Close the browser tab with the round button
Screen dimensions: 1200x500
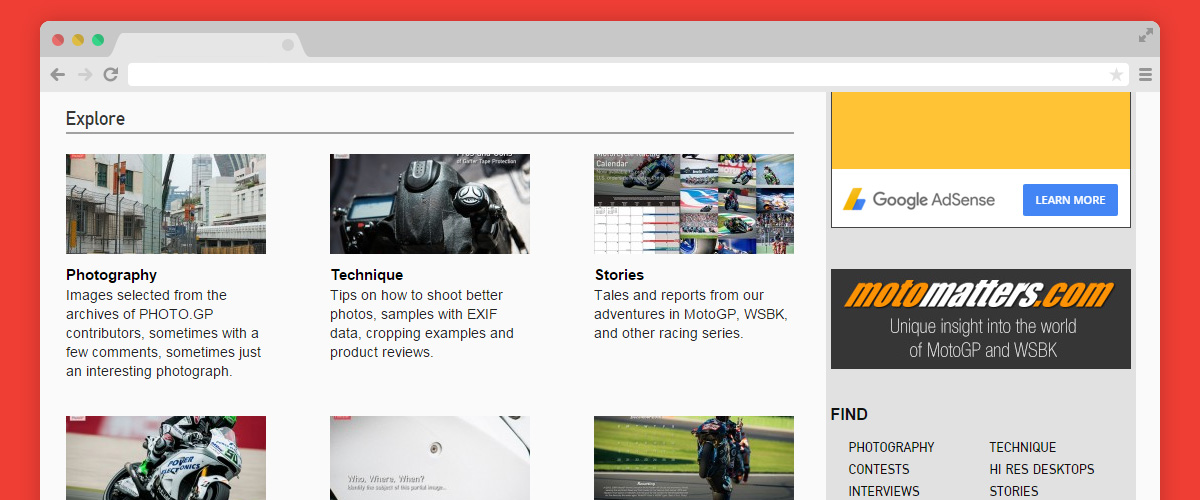click(x=288, y=45)
